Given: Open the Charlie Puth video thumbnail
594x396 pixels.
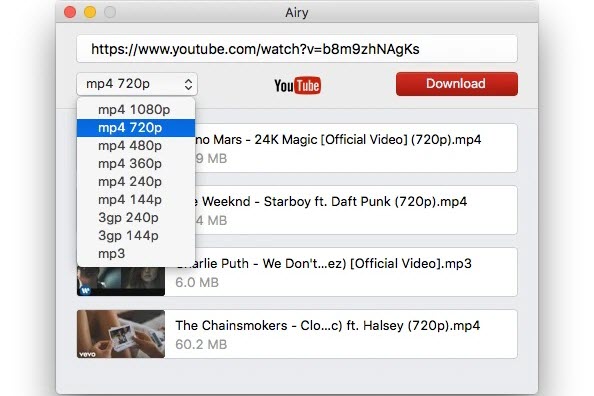Looking at the screenshot, I should (121, 281).
